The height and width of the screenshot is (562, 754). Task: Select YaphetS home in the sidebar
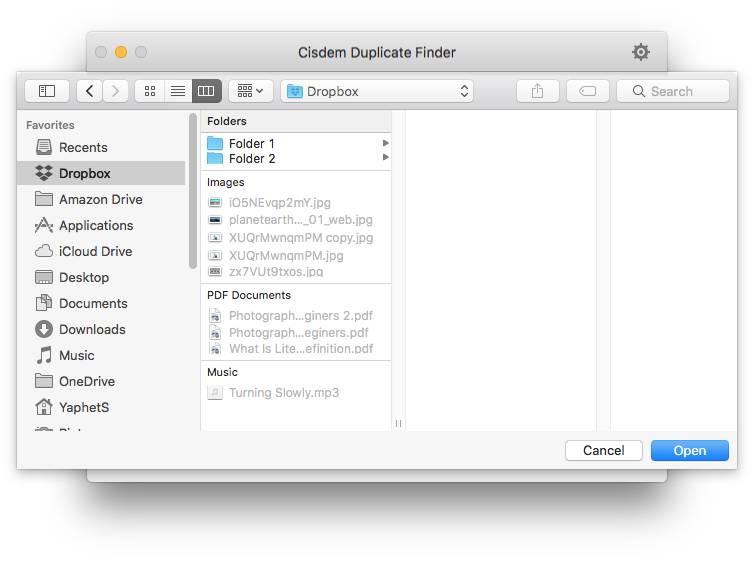101,407
